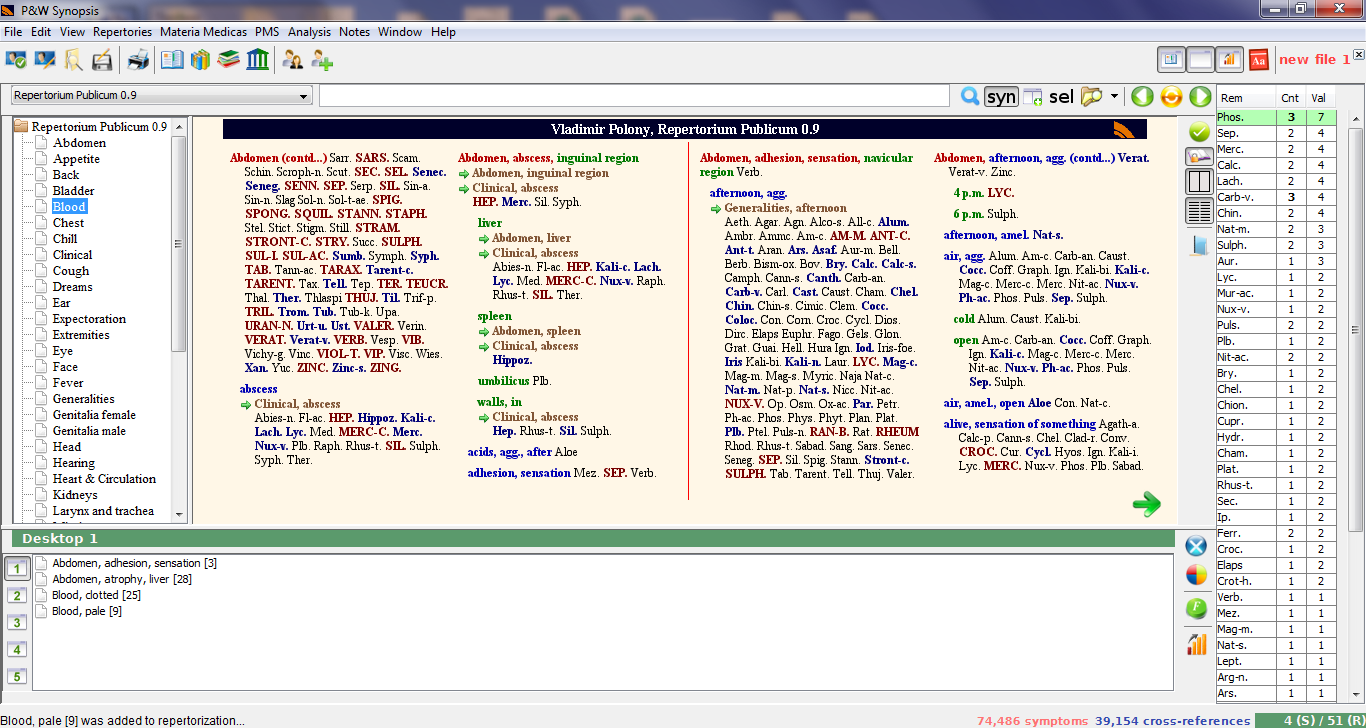Click the green columns building icon
Viewport: 1366px width, 728px height.
(x=258, y=61)
